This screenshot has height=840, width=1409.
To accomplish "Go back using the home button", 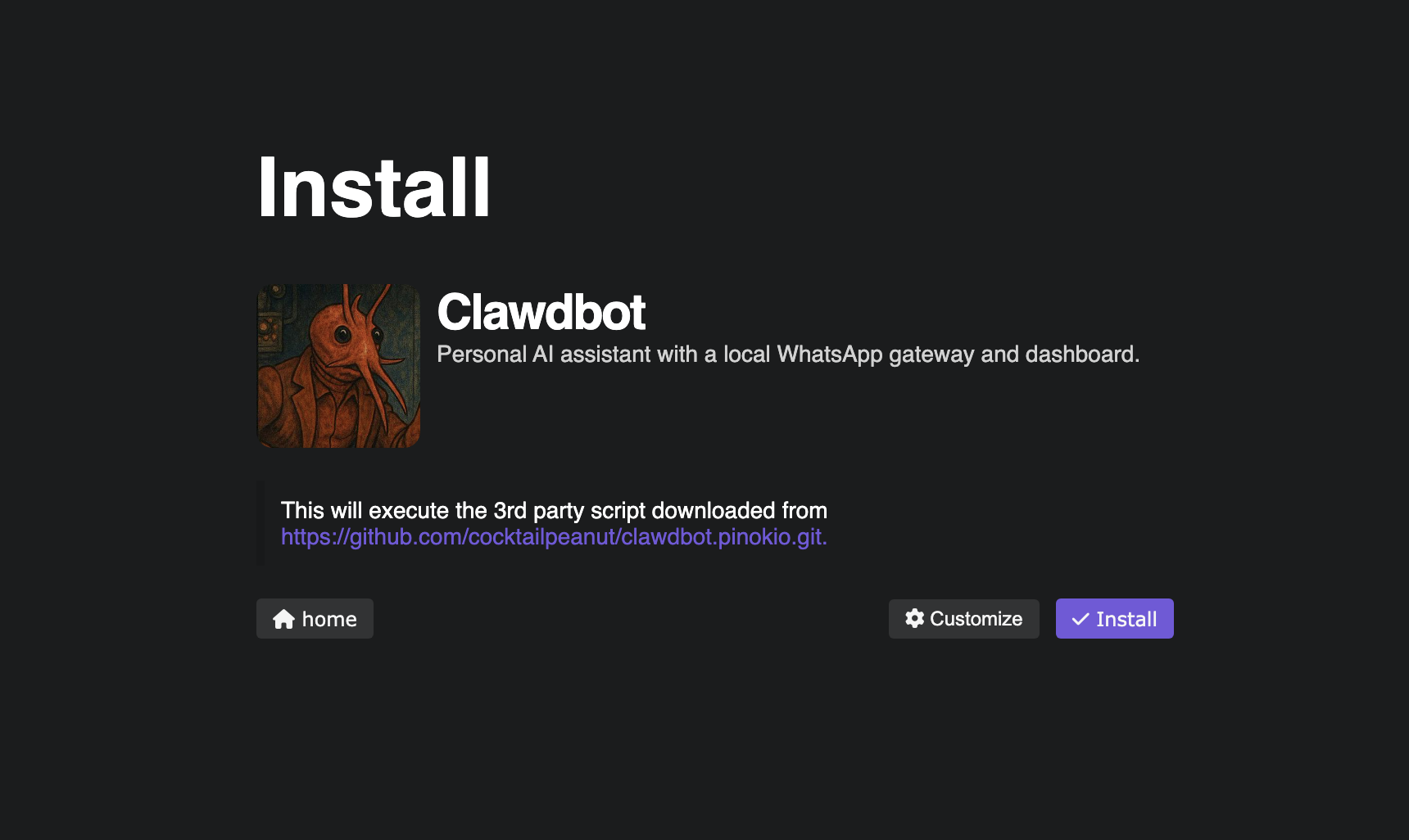I will pos(315,619).
